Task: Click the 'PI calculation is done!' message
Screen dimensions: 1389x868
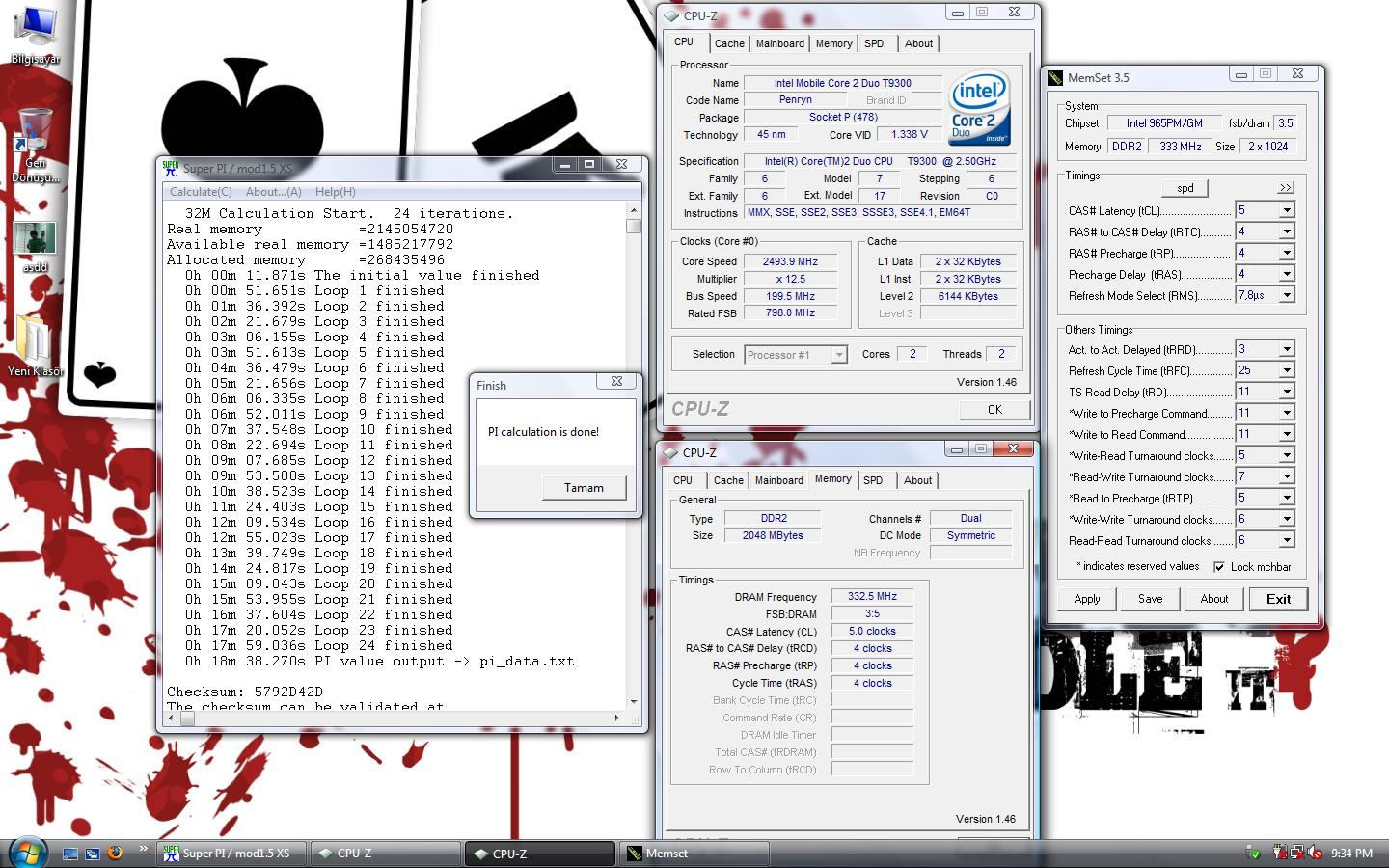Action: (543, 432)
